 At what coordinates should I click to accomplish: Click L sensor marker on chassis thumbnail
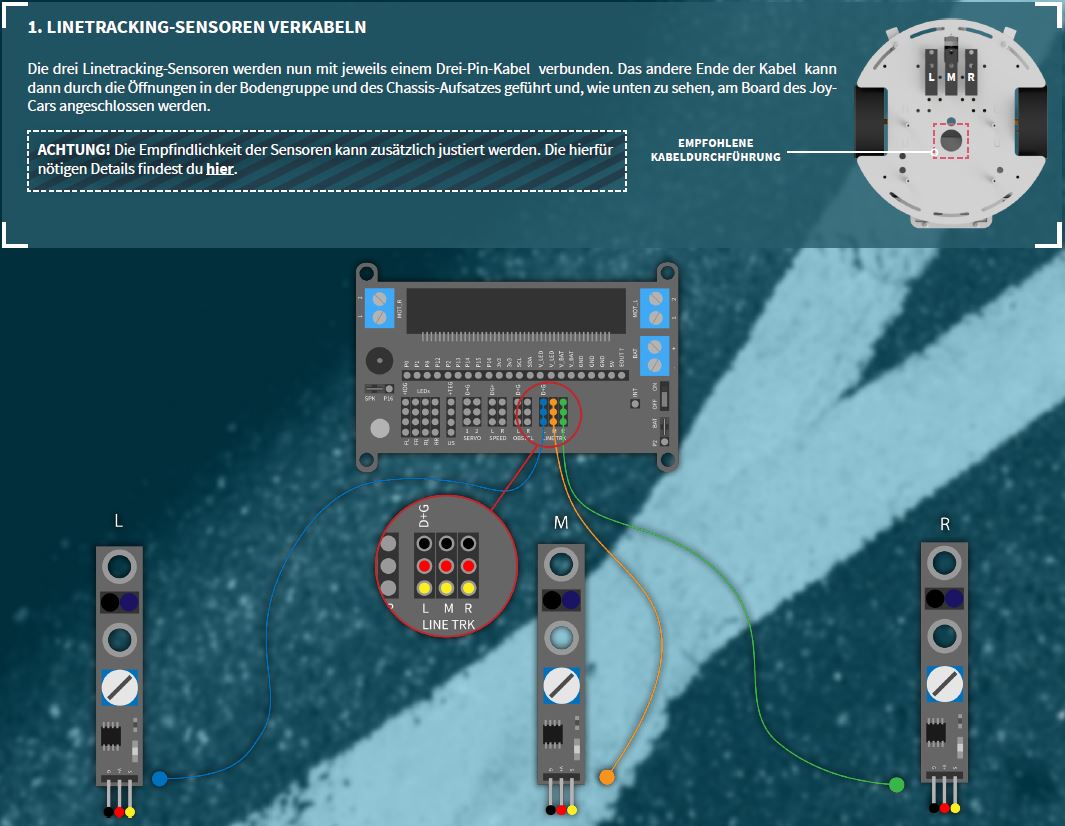point(931,73)
